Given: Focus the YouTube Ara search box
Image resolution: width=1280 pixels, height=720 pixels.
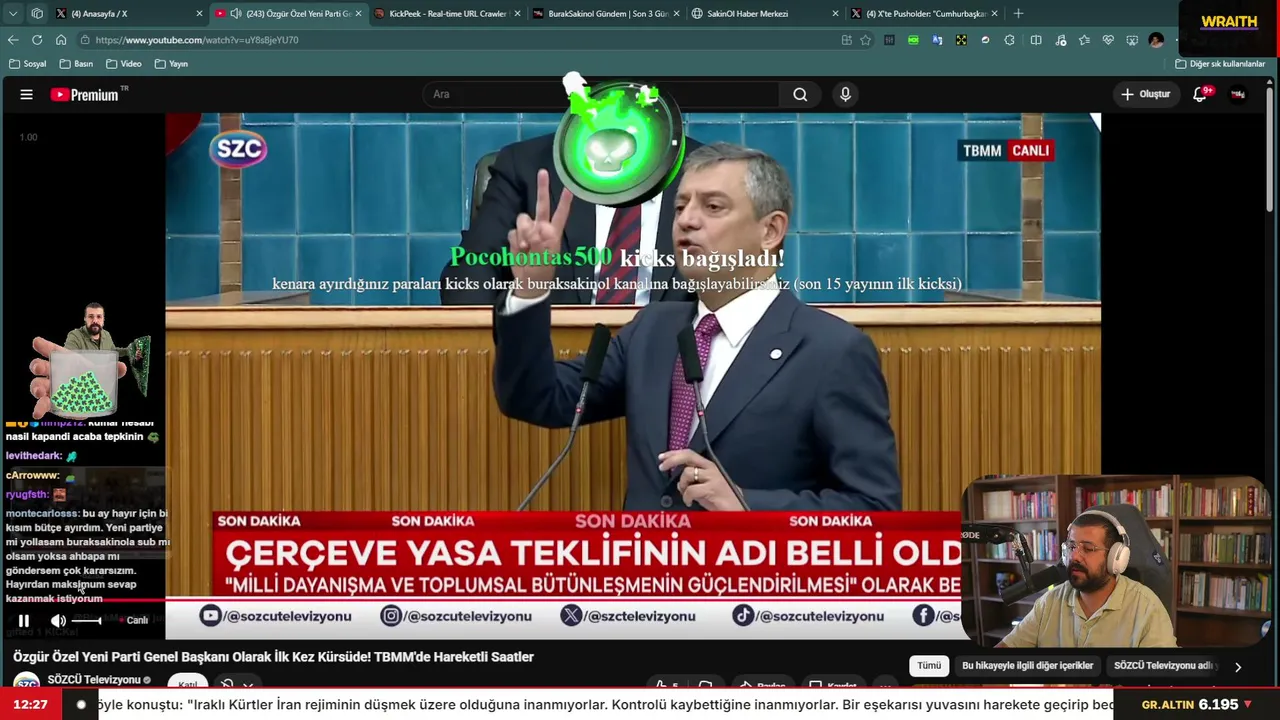Looking at the screenshot, I should (600, 94).
